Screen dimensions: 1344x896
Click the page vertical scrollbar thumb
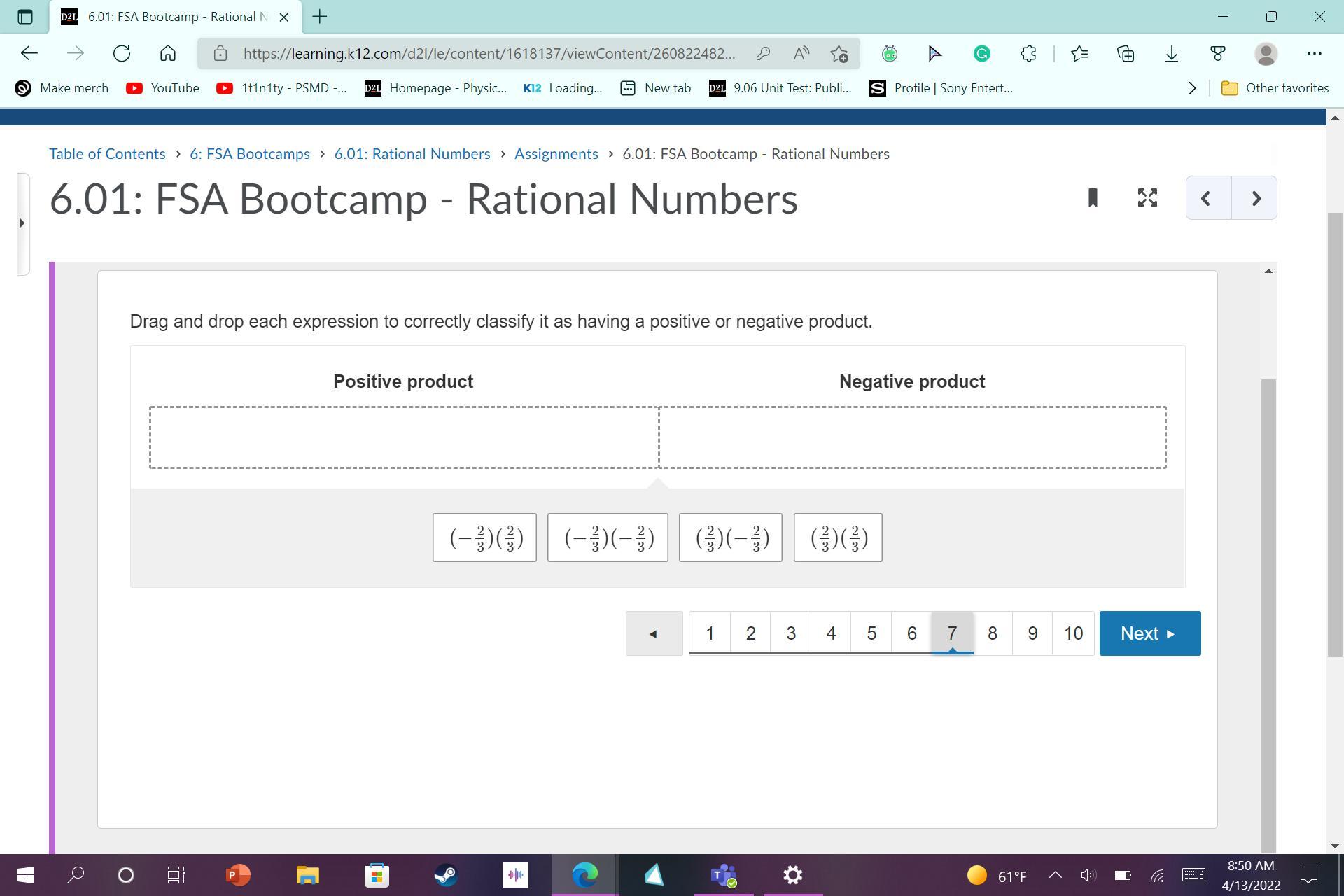coord(1335,434)
